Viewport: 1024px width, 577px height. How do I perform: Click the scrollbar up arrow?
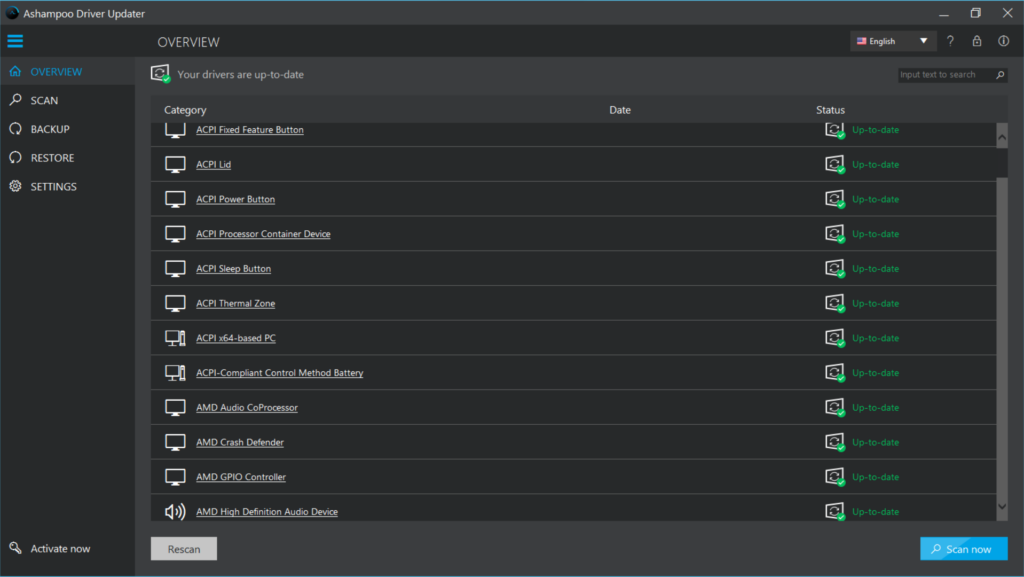tap(1002, 137)
